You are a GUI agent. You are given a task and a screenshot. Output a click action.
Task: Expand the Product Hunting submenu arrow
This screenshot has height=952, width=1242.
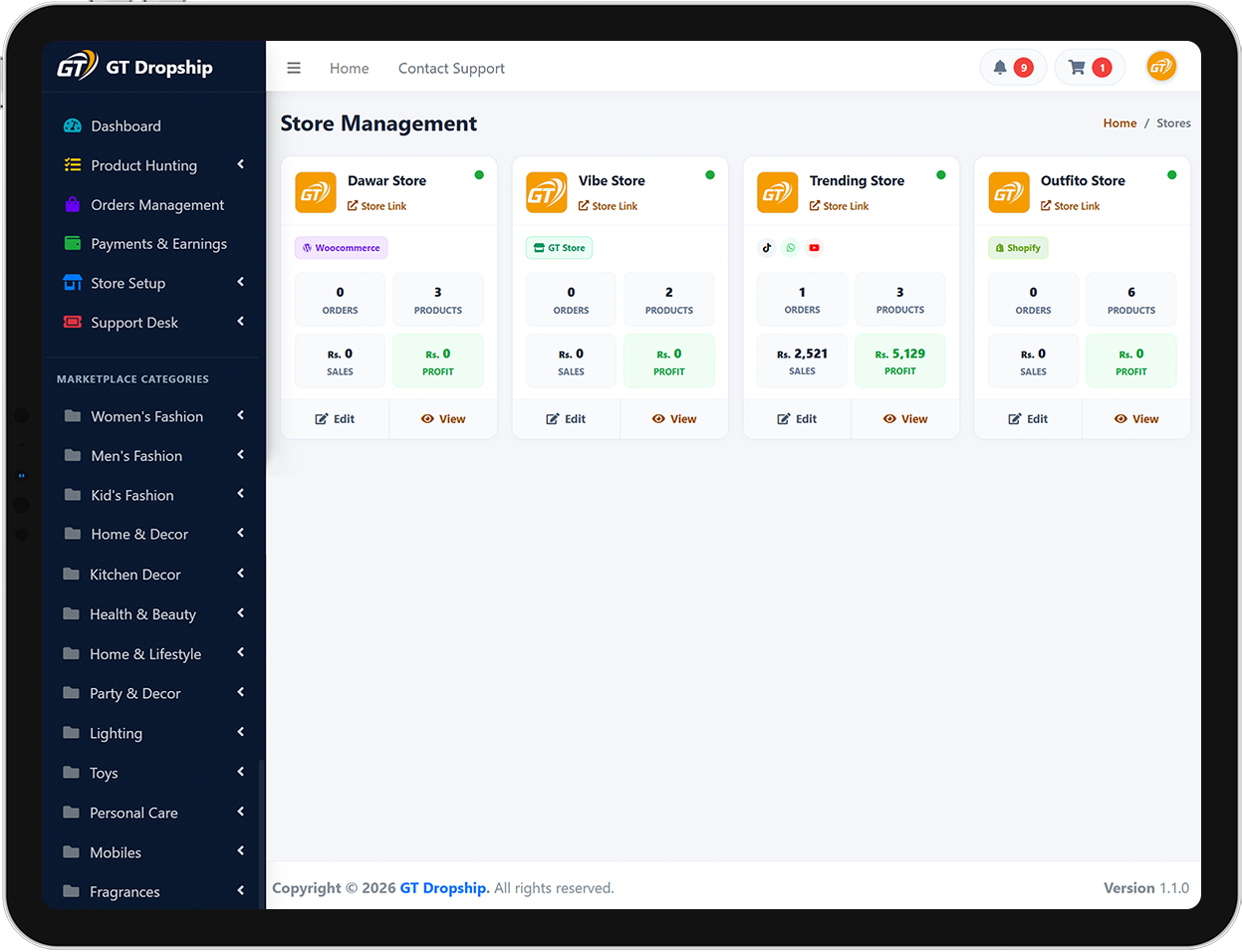click(x=241, y=164)
